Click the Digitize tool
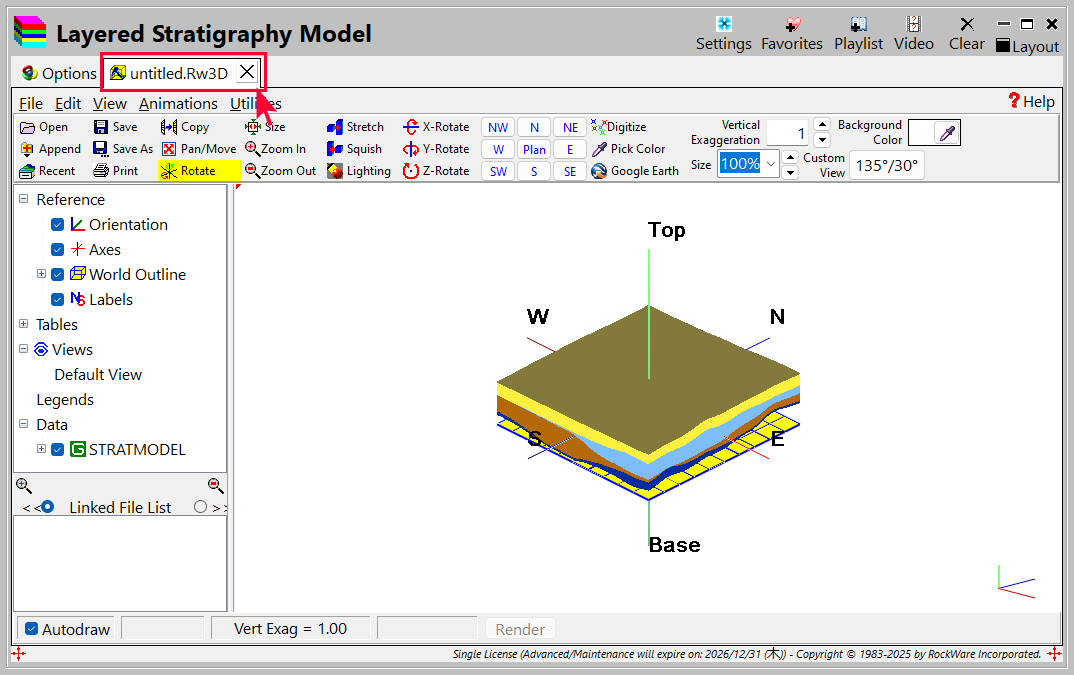The width and height of the screenshot is (1074, 675). pos(618,127)
